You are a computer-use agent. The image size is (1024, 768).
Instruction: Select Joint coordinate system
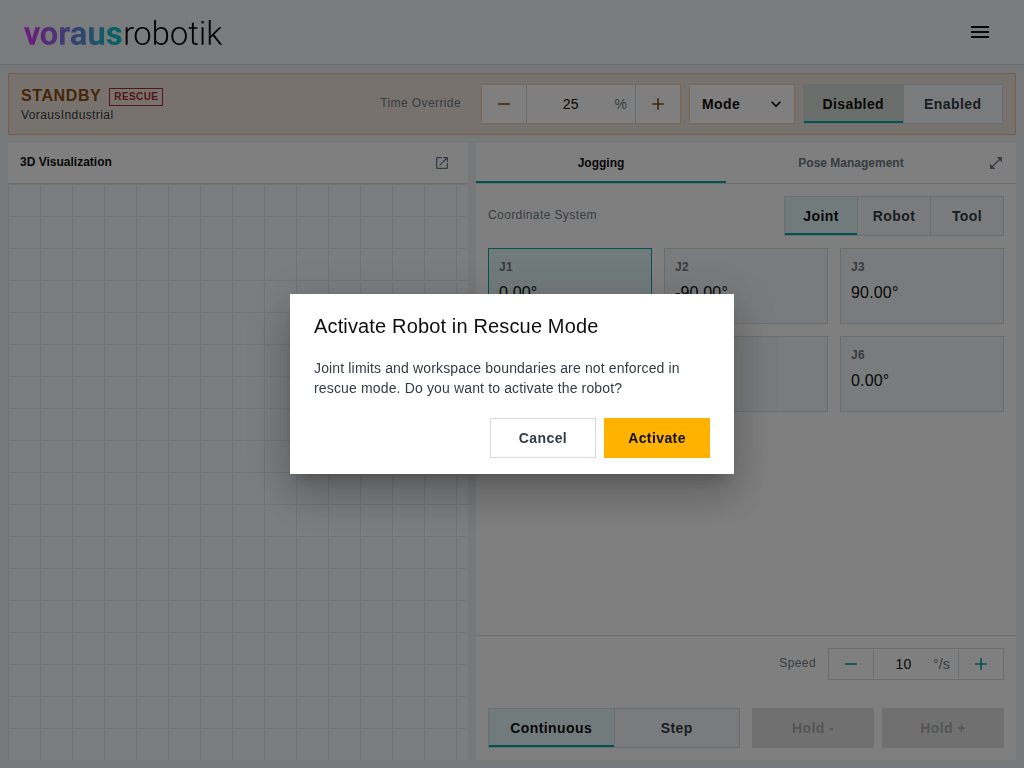821,216
